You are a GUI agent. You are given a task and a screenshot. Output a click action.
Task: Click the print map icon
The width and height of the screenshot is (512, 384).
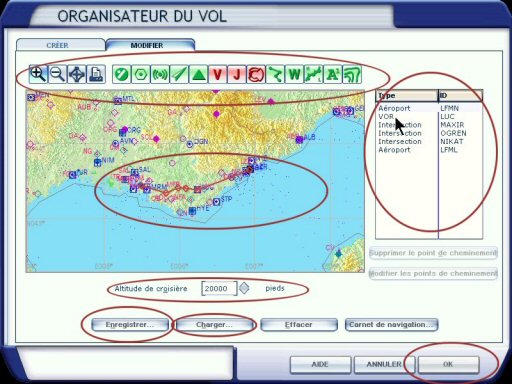pos(96,74)
